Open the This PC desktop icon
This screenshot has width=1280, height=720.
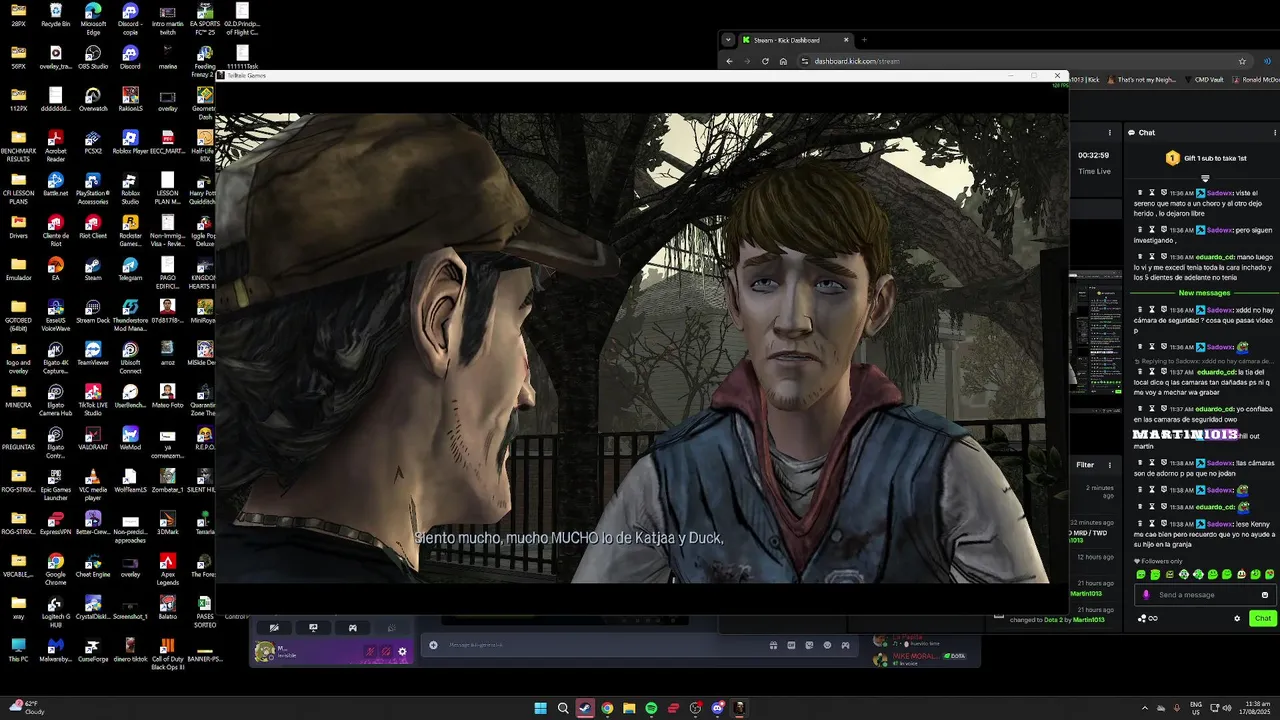19,648
